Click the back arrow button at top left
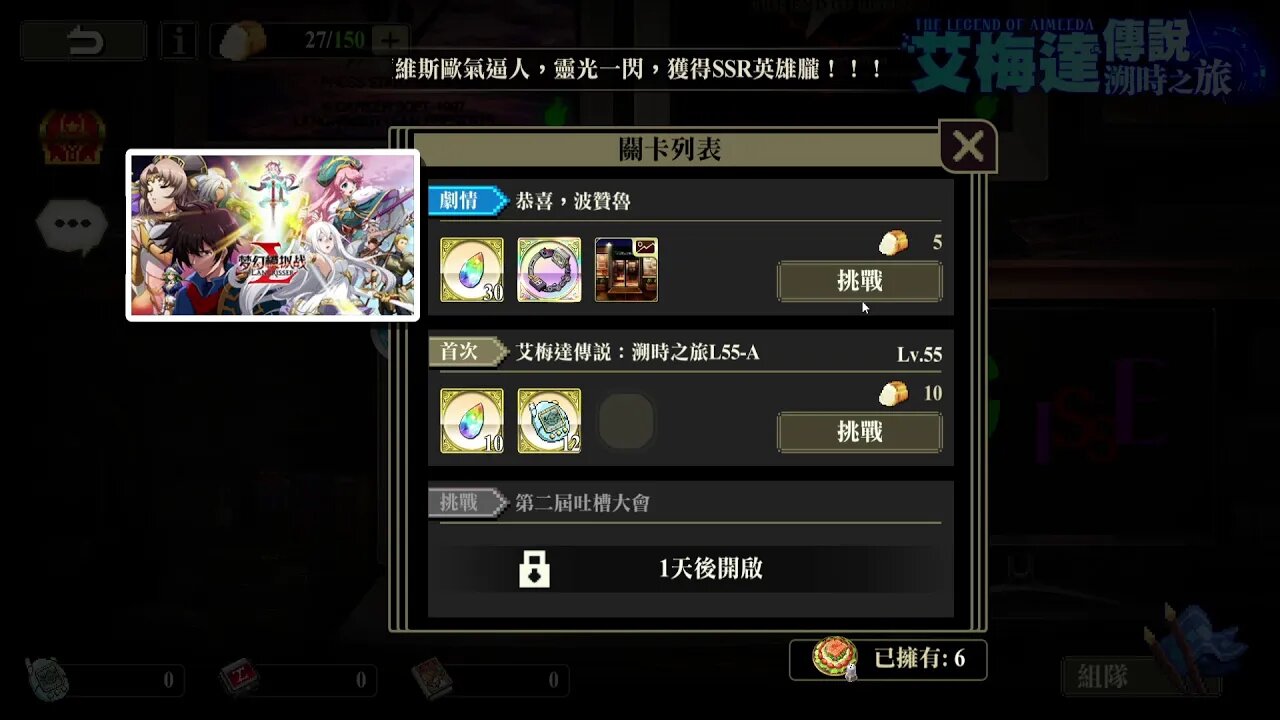This screenshot has width=1280, height=720. click(x=83, y=41)
